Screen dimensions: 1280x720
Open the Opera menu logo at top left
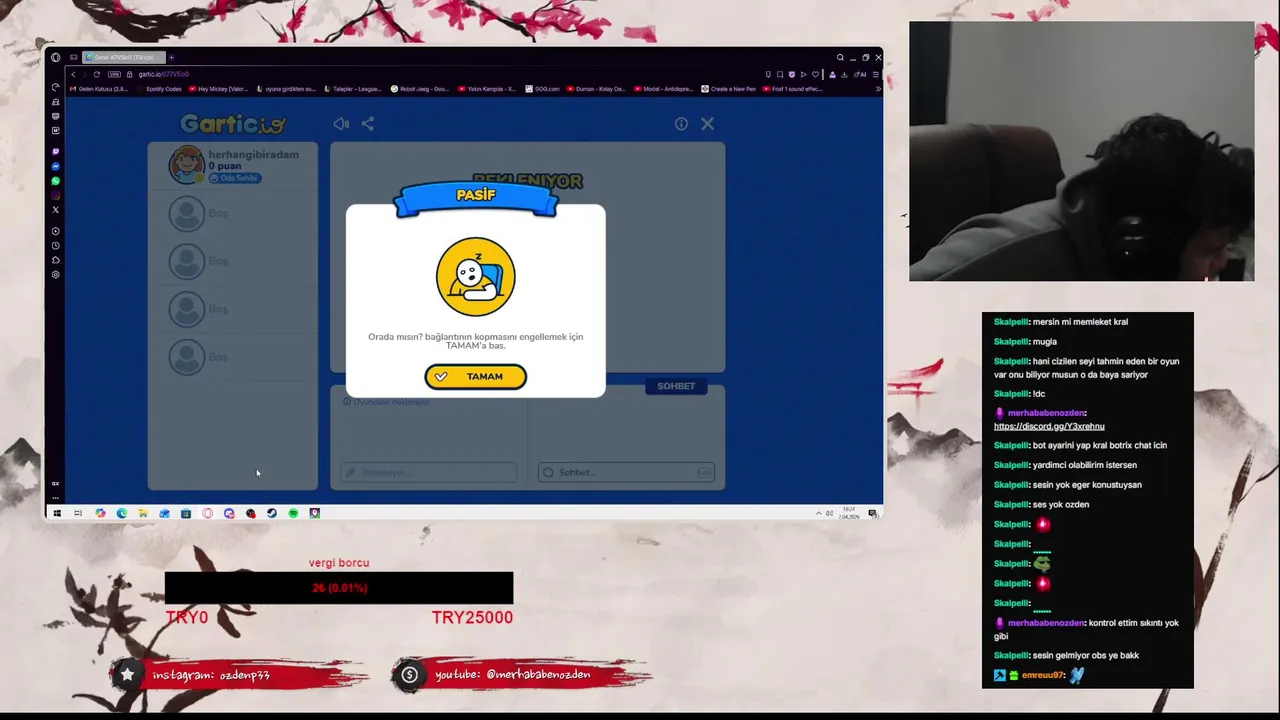point(56,57)
